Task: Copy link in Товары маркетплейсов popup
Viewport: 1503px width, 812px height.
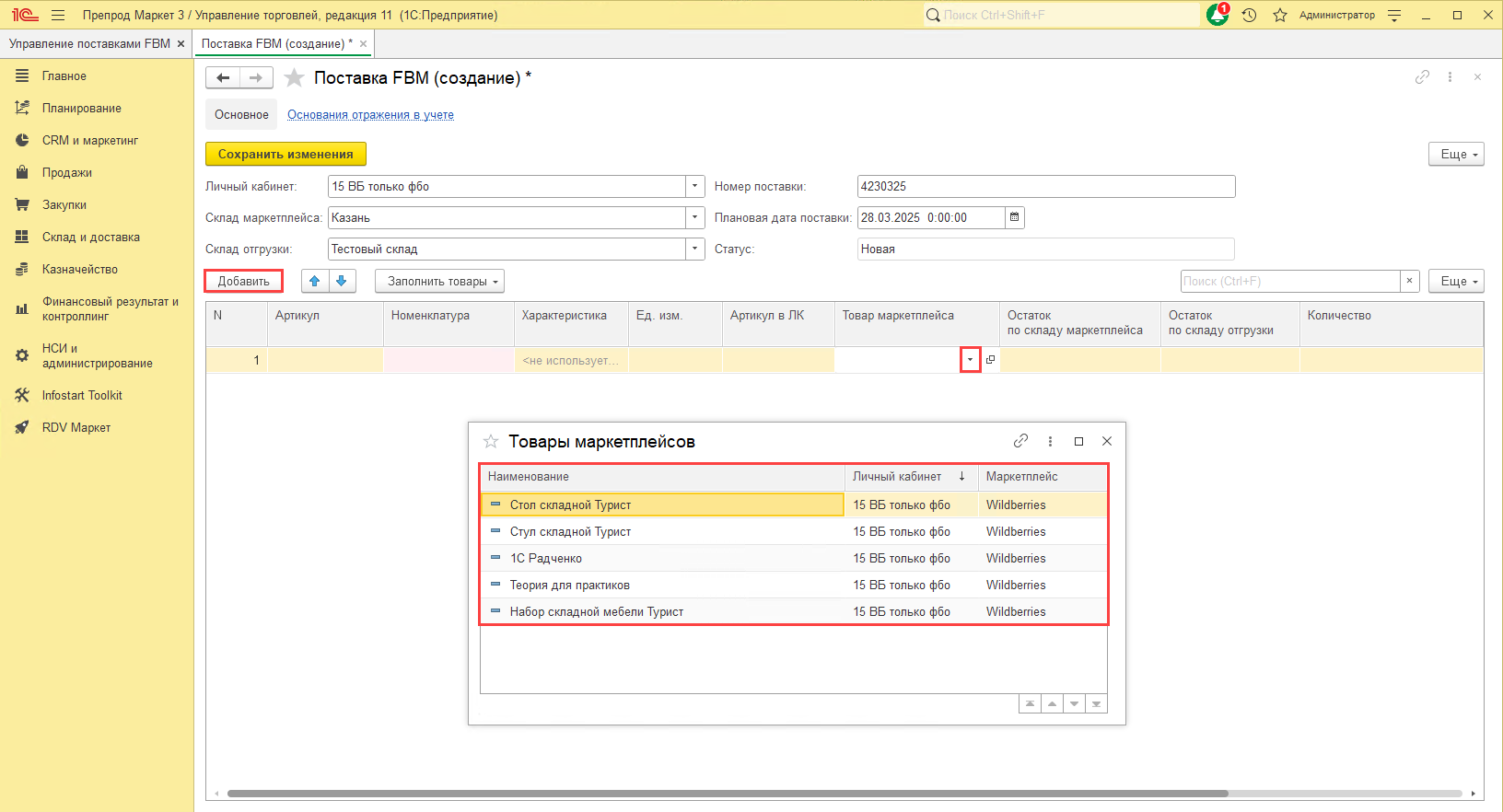Action: point(1020,441)
